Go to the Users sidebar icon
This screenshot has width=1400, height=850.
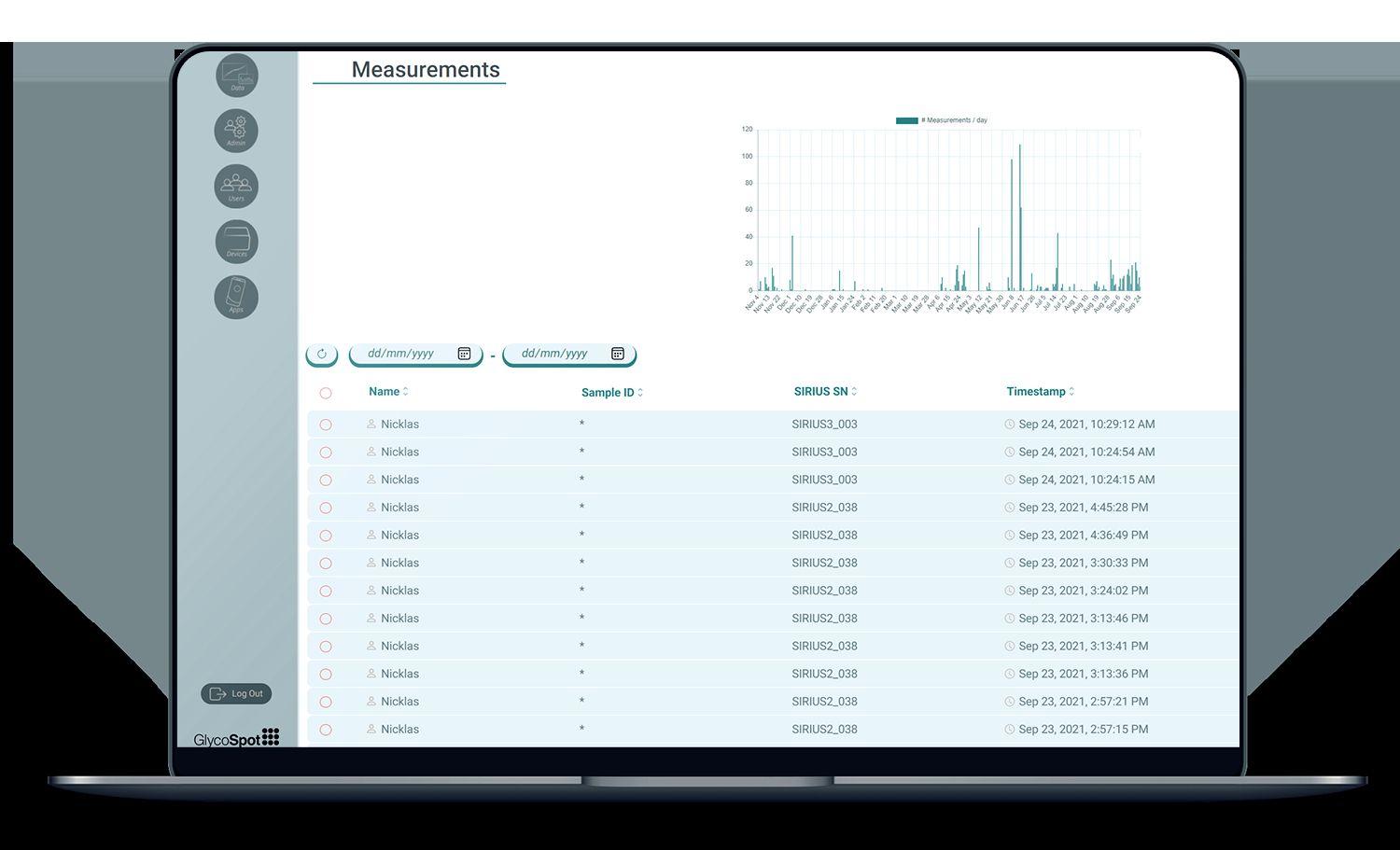[x=236, y=186]
